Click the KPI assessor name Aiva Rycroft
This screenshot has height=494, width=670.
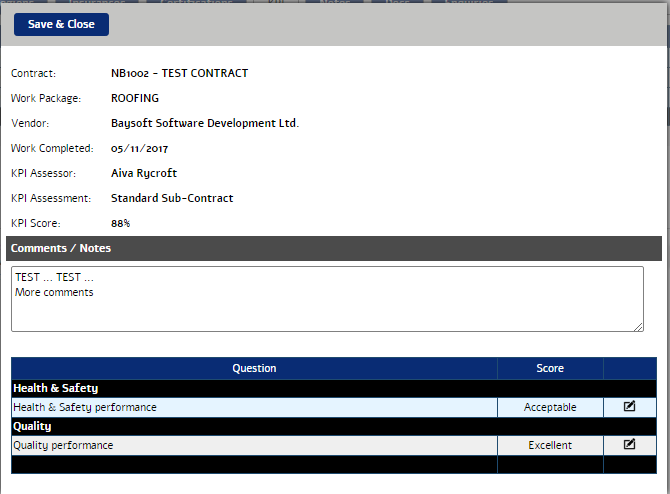click(145, 173)
